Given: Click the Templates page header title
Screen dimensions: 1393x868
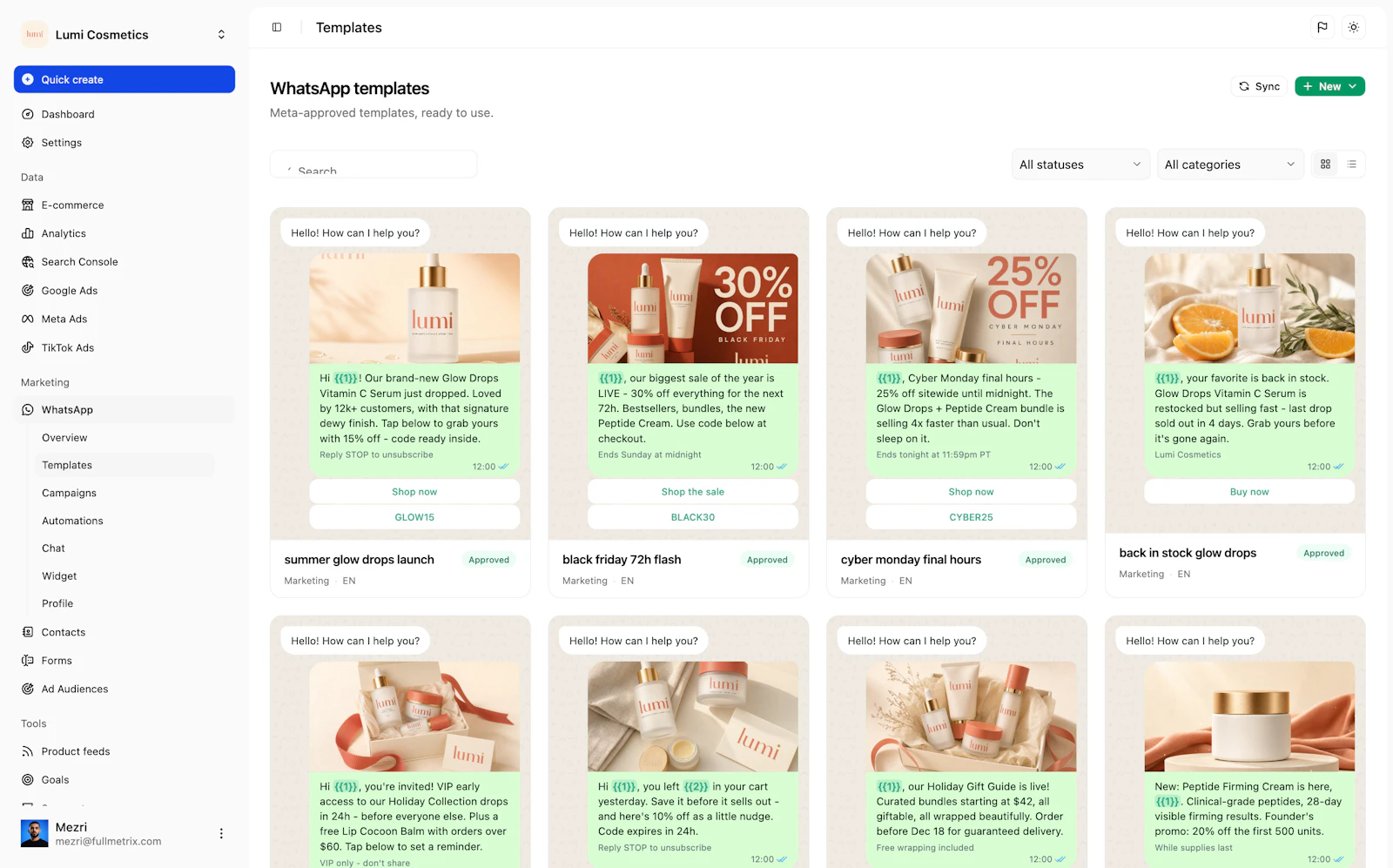Looking at the screenshot, I should pyautogui.click(x=349, y=28).
